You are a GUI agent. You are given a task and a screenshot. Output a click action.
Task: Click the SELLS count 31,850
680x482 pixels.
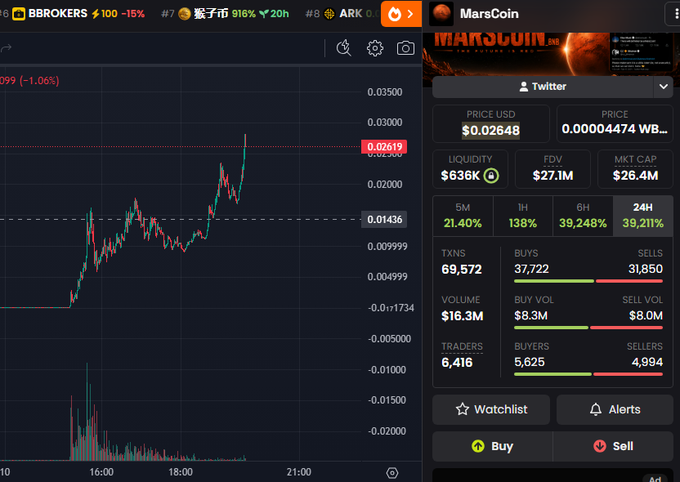click(x=645, y=269)
